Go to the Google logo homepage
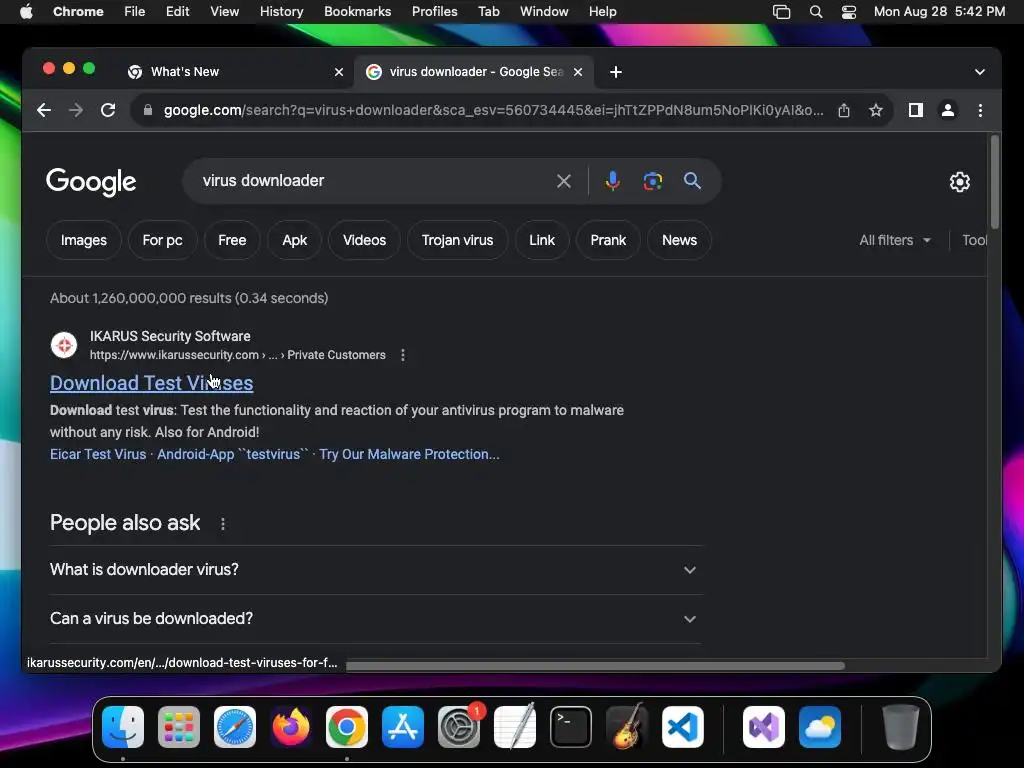This screenshot has height=768, width=1024. [x=91, y=182]
